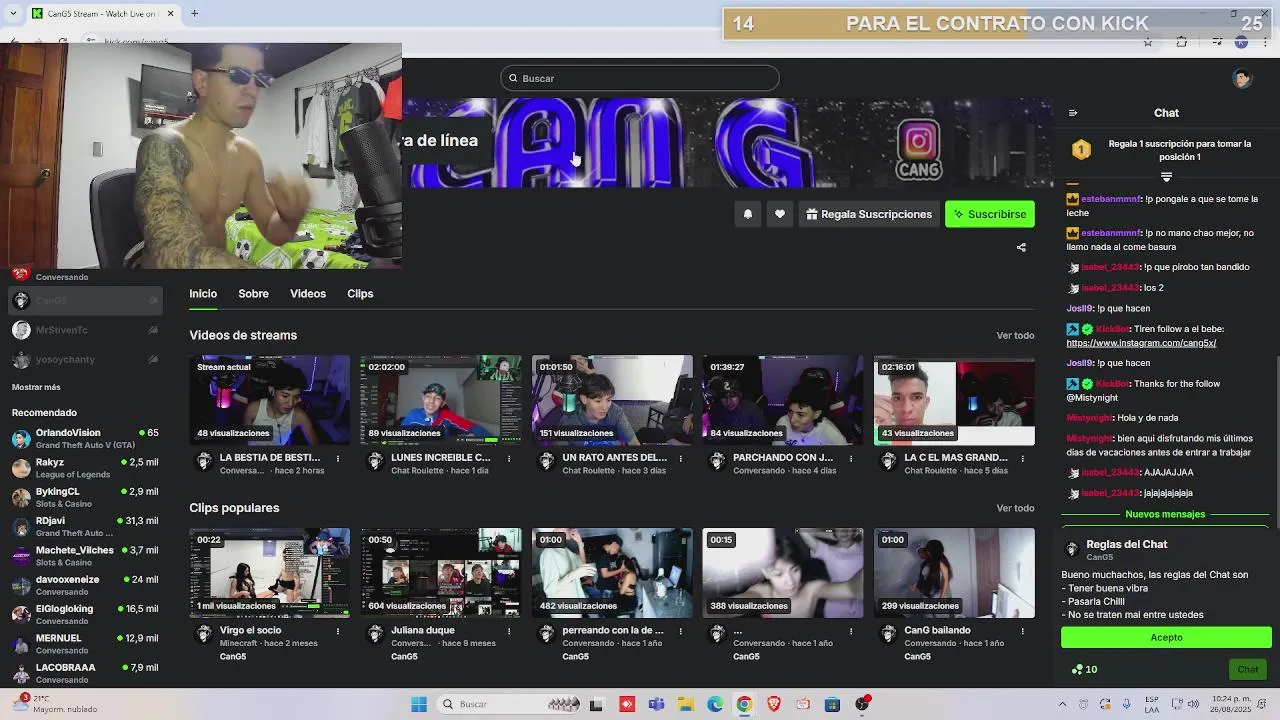Expand Mostrar más in followed channels
Viewport: 1280px width, 720px height.
(36, 387)
